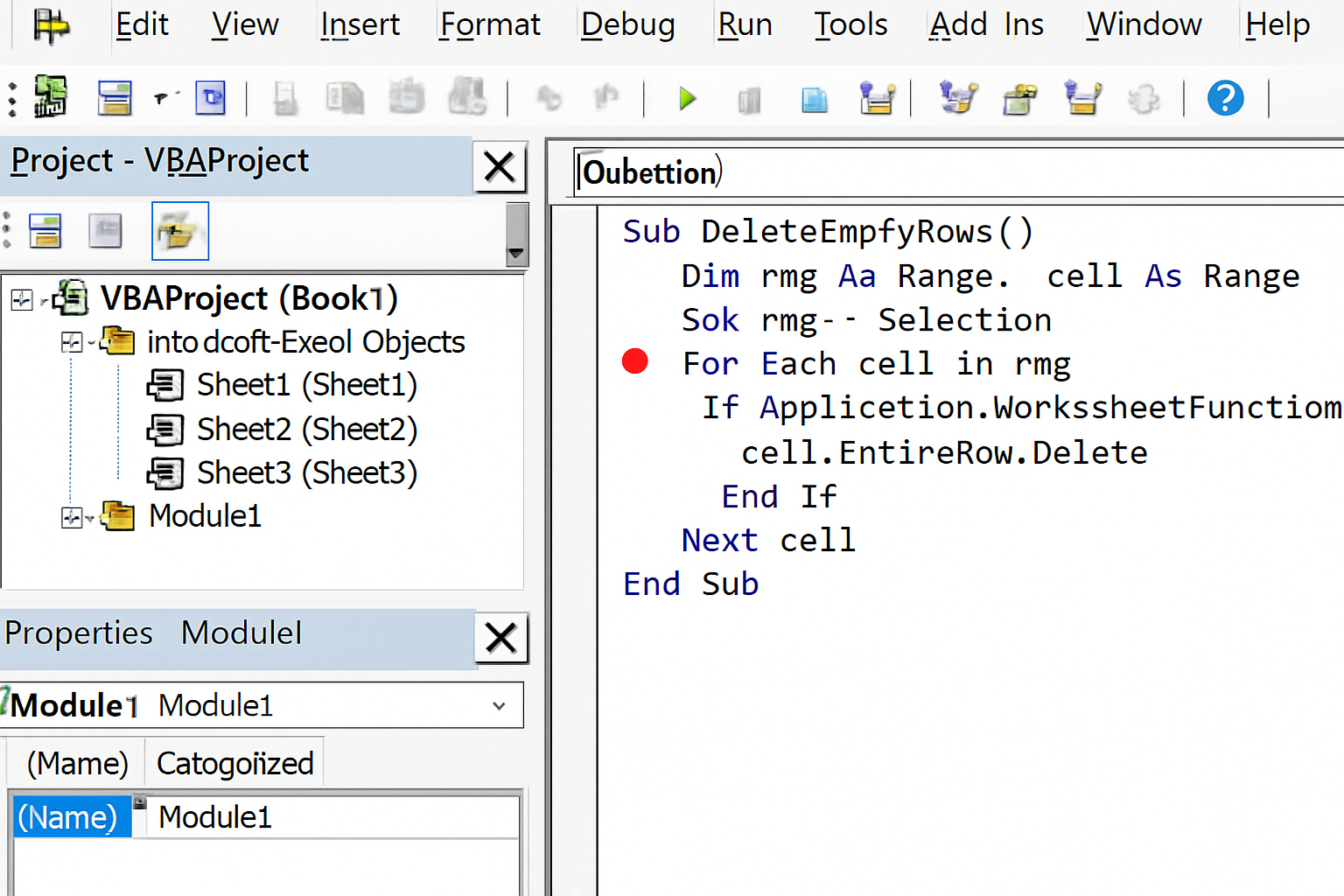This screenshot has width=1344, height=896.
Task: Select the Excel Objects folder label
Action: pyautogui.click(x=305, y=341)
